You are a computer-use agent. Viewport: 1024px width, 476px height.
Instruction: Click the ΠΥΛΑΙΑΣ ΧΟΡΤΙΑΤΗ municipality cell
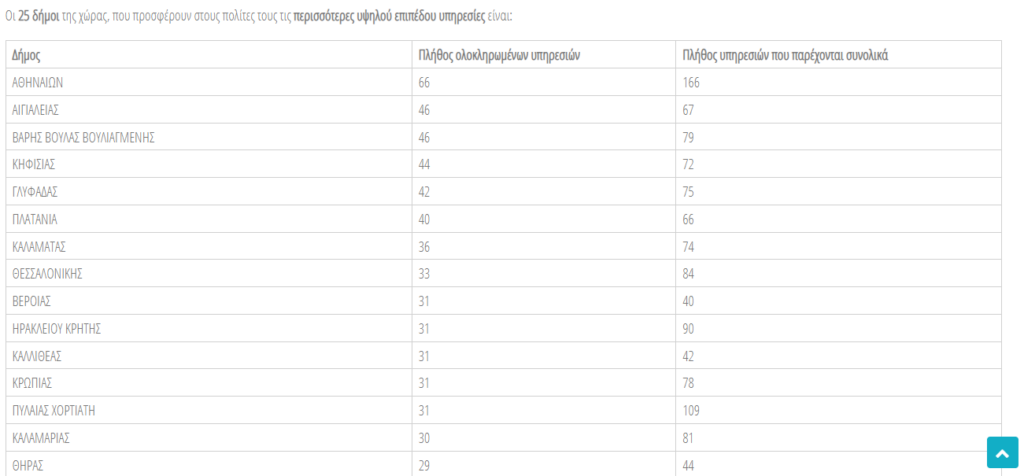point(210,410)
